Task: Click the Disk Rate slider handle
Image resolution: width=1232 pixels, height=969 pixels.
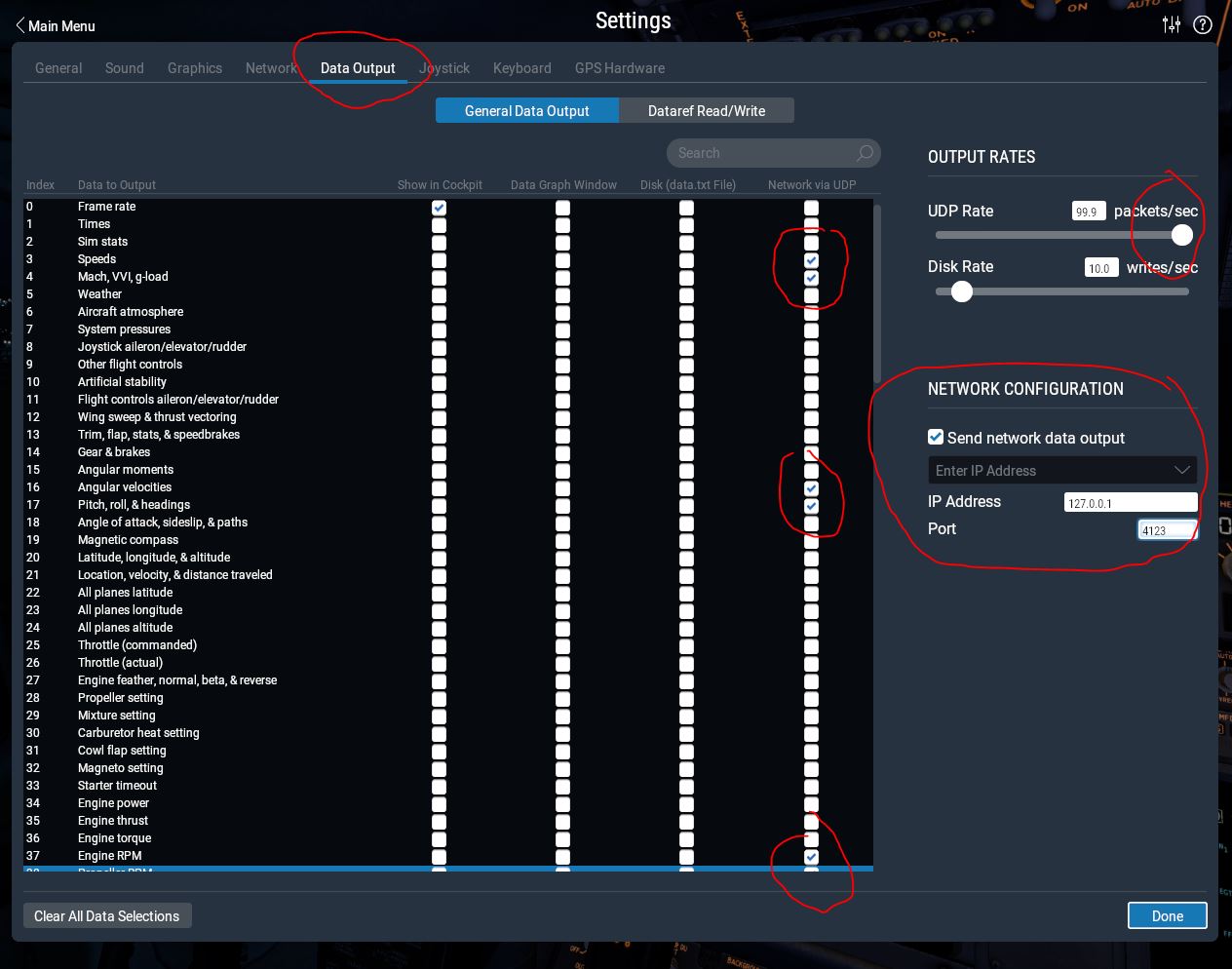Action: [x=962, y=291]
